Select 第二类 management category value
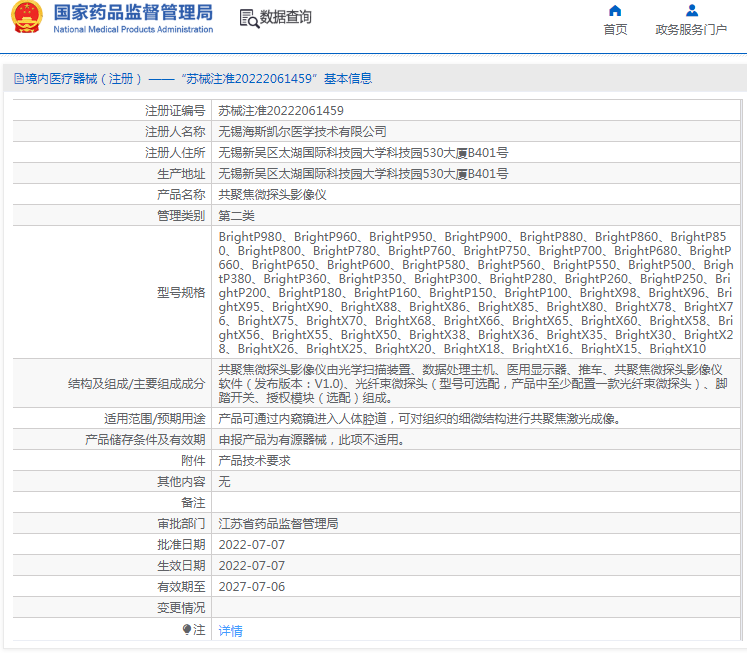 pos(237,216)
